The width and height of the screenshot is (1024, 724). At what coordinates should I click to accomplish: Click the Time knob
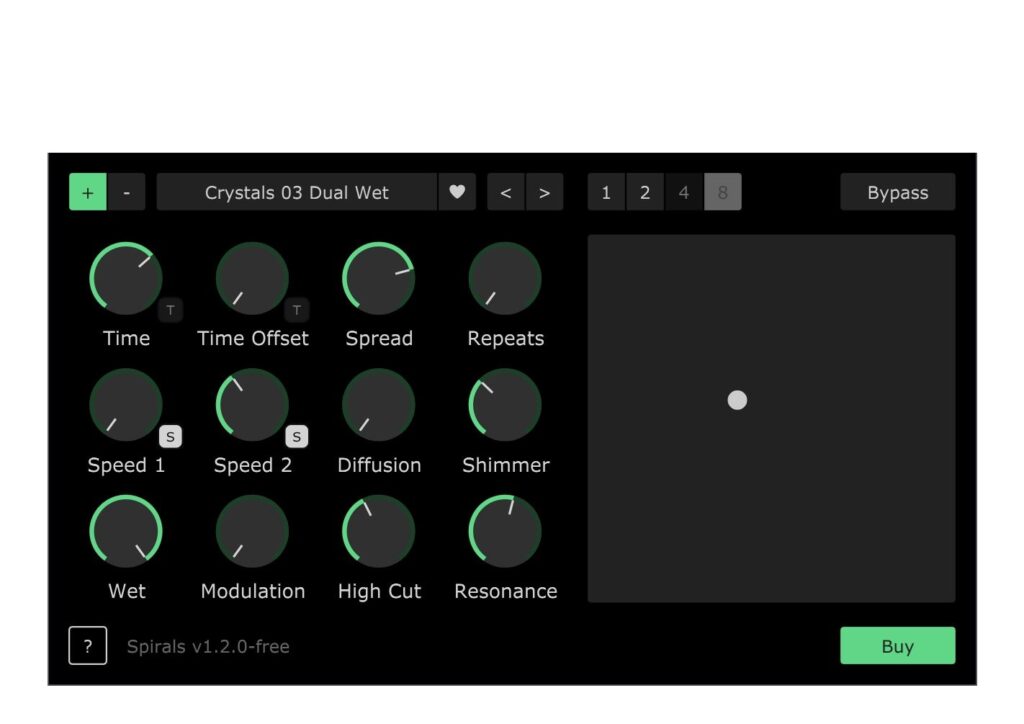point(126,278)
